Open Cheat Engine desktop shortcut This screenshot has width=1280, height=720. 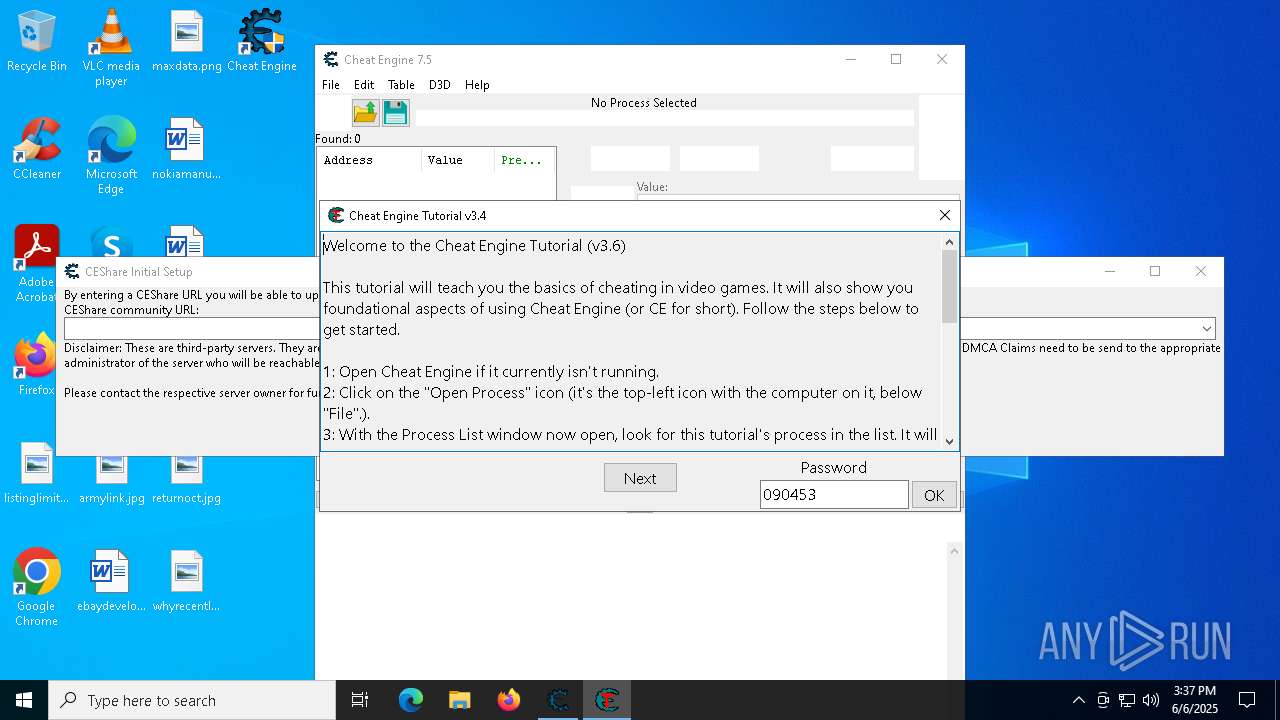click(x=262, y=42)
